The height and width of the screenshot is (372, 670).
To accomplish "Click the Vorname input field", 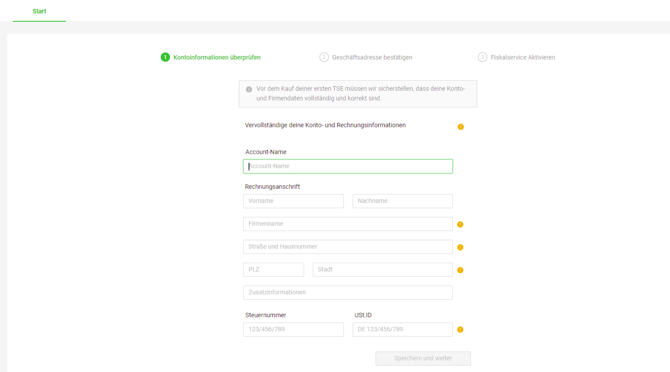I will tap(293, 201).
